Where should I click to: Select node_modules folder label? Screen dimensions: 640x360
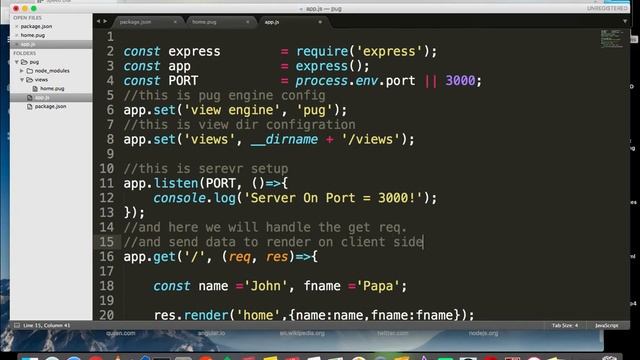coord(52,71)
